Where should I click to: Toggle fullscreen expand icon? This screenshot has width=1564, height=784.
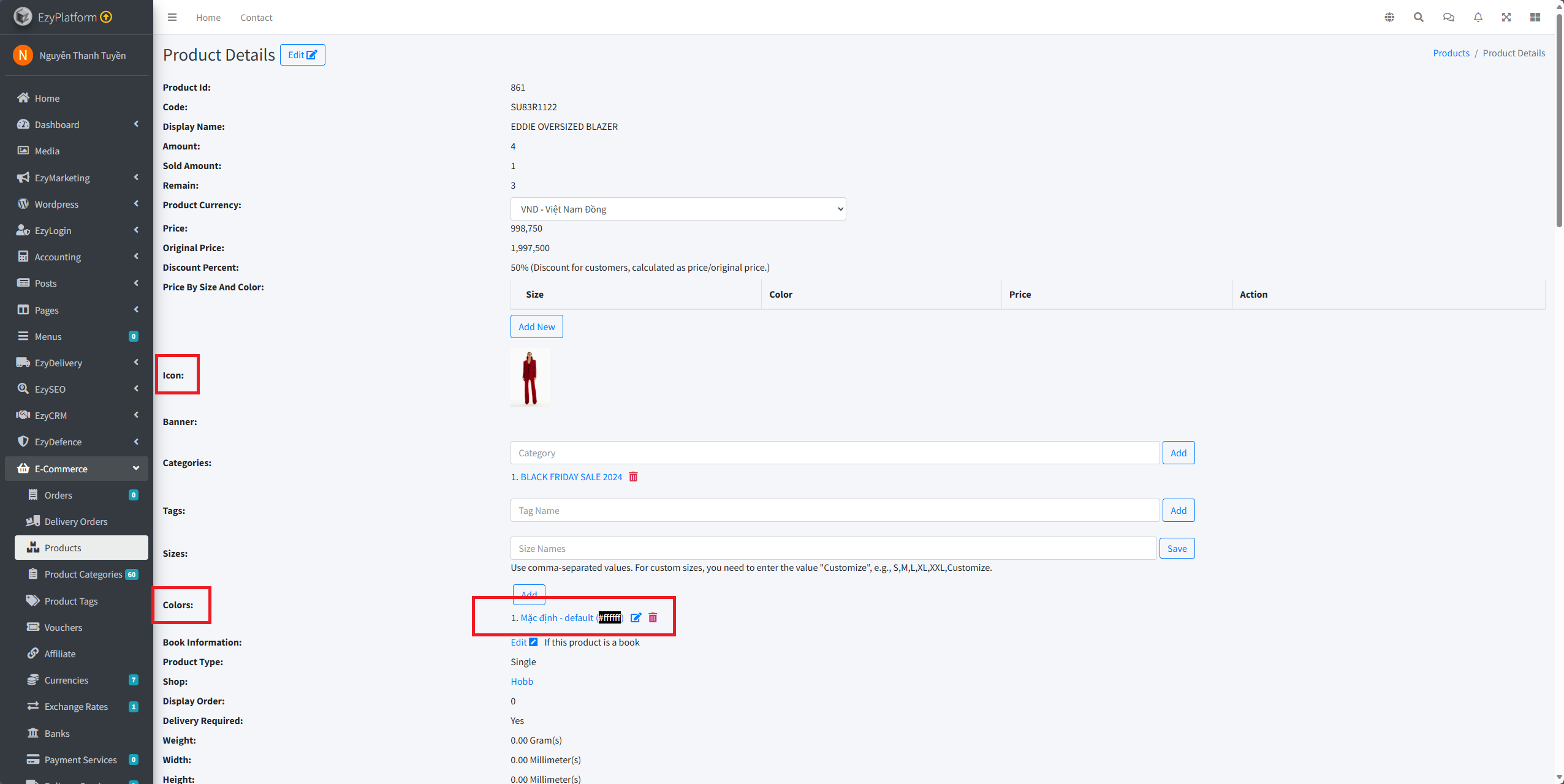click(1506, 17)
